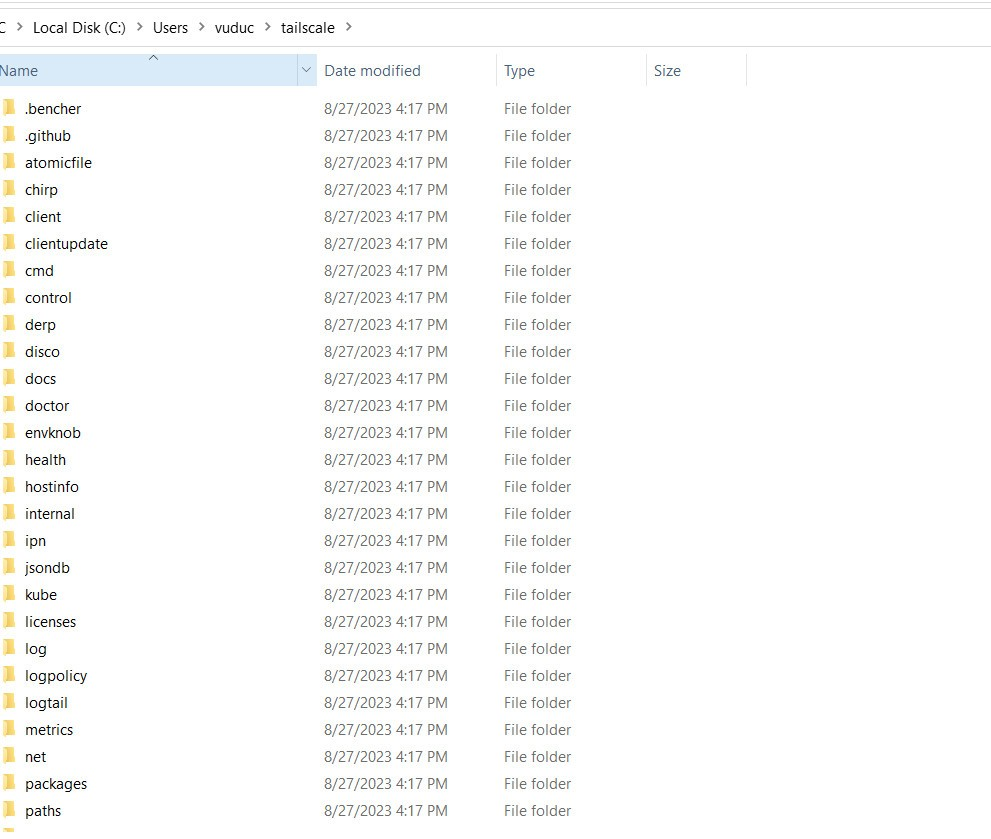The width and height of the screenshot is (991, 839).
Task: Sort by the Type column header
Action: pyautogui.click(x=571, y=70)
